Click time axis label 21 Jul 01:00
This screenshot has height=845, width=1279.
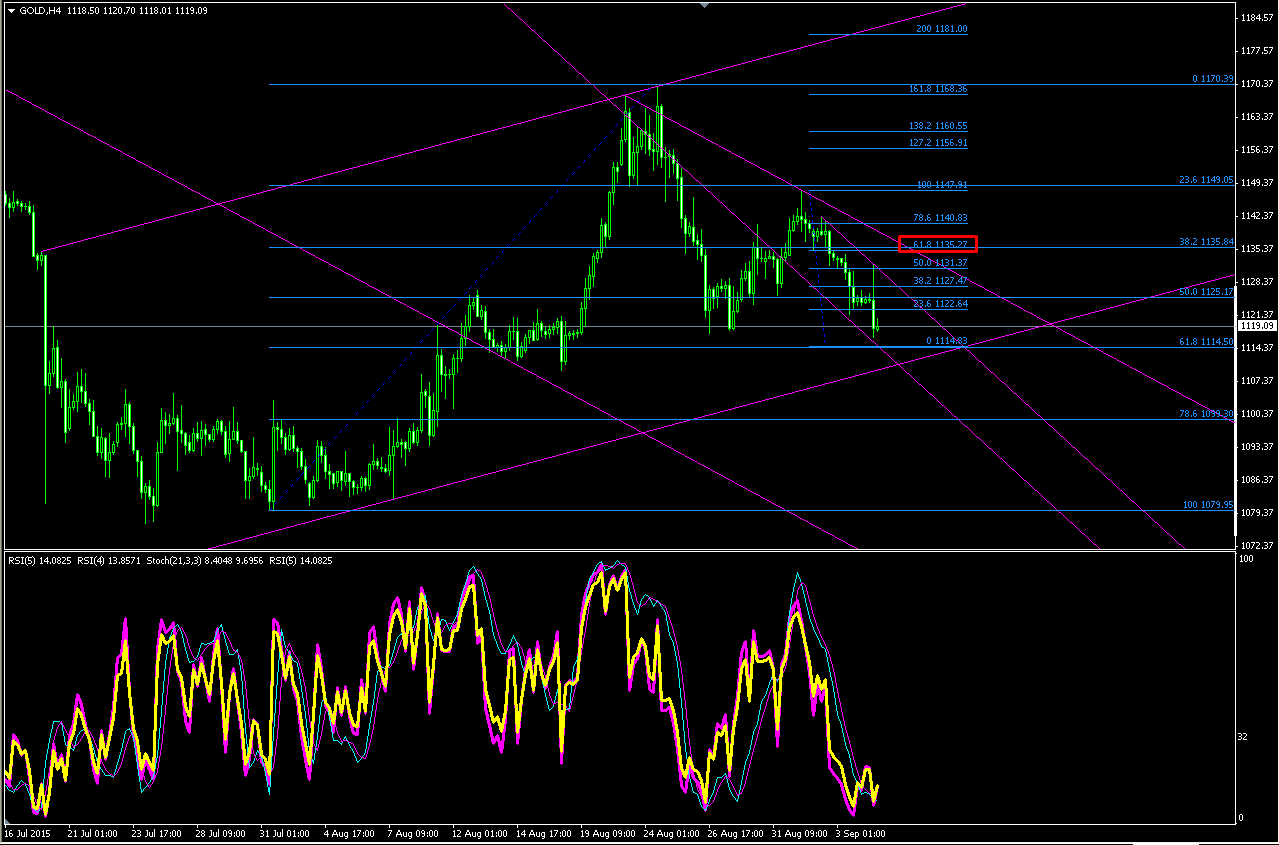coord(92,832)
